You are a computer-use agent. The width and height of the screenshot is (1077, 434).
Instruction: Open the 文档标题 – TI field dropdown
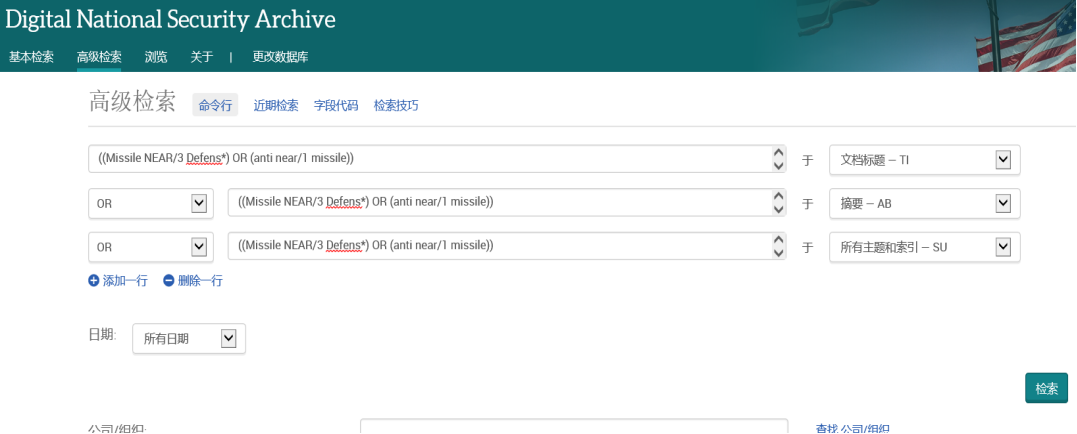(925, 159)
